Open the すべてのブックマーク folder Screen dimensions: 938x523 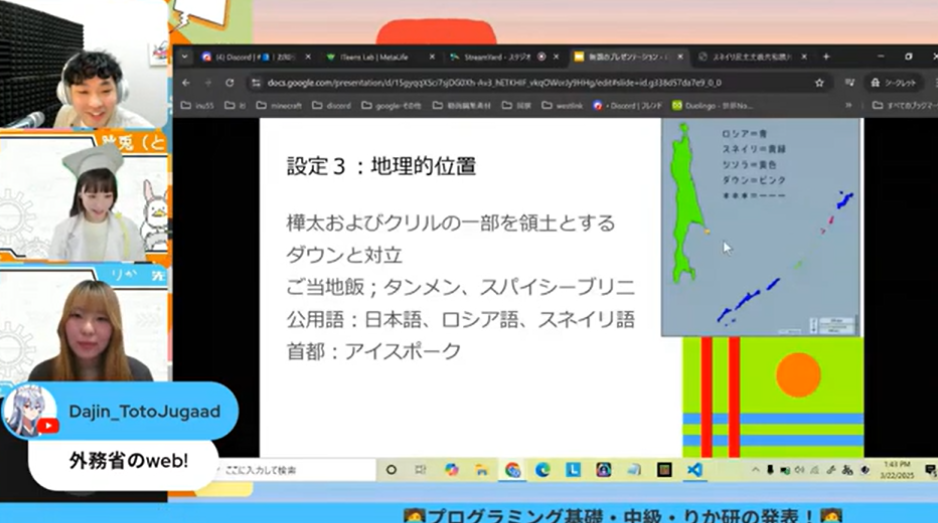[904, 106]
